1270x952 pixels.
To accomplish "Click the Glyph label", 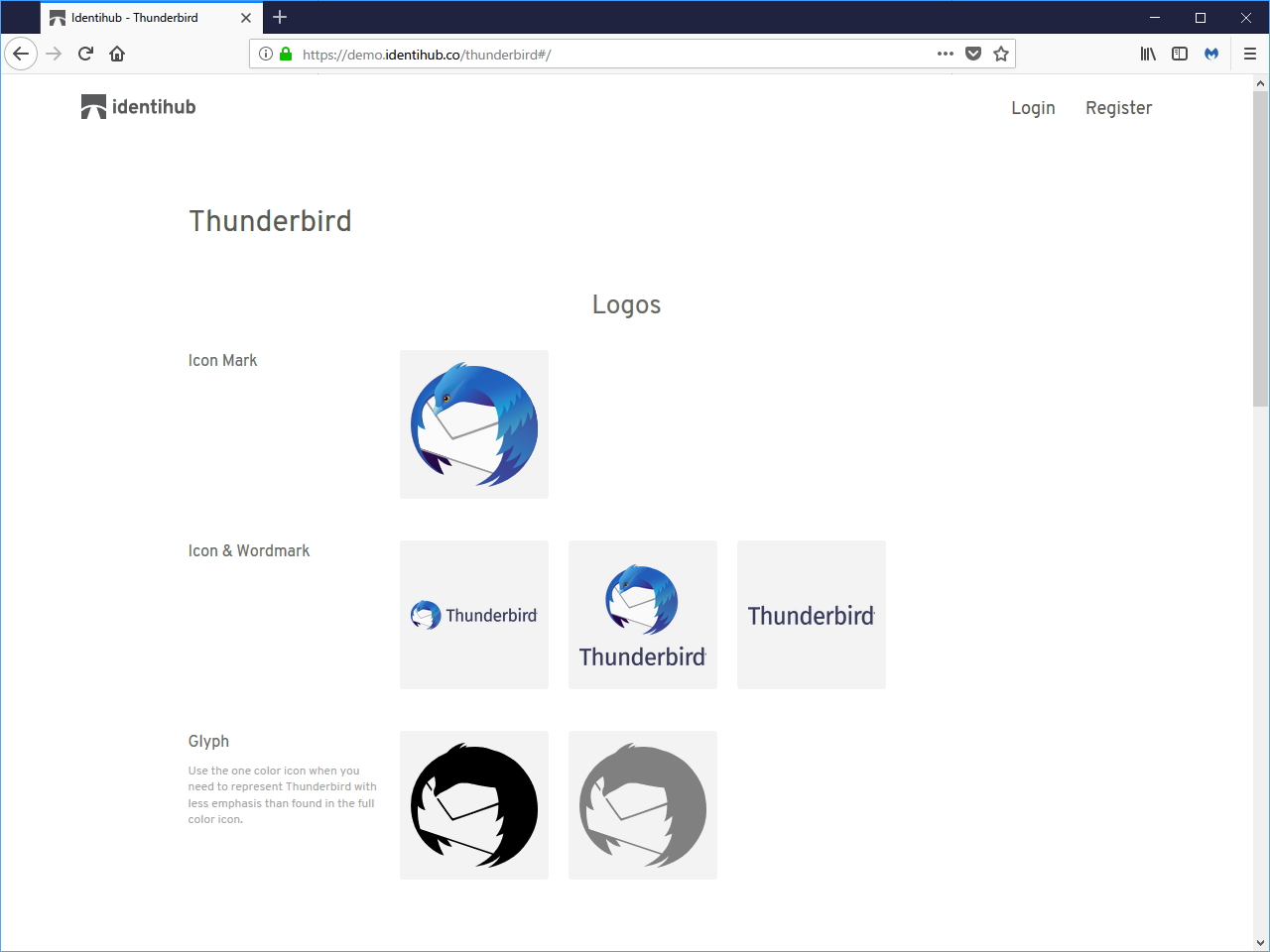I will coord(208,742).
